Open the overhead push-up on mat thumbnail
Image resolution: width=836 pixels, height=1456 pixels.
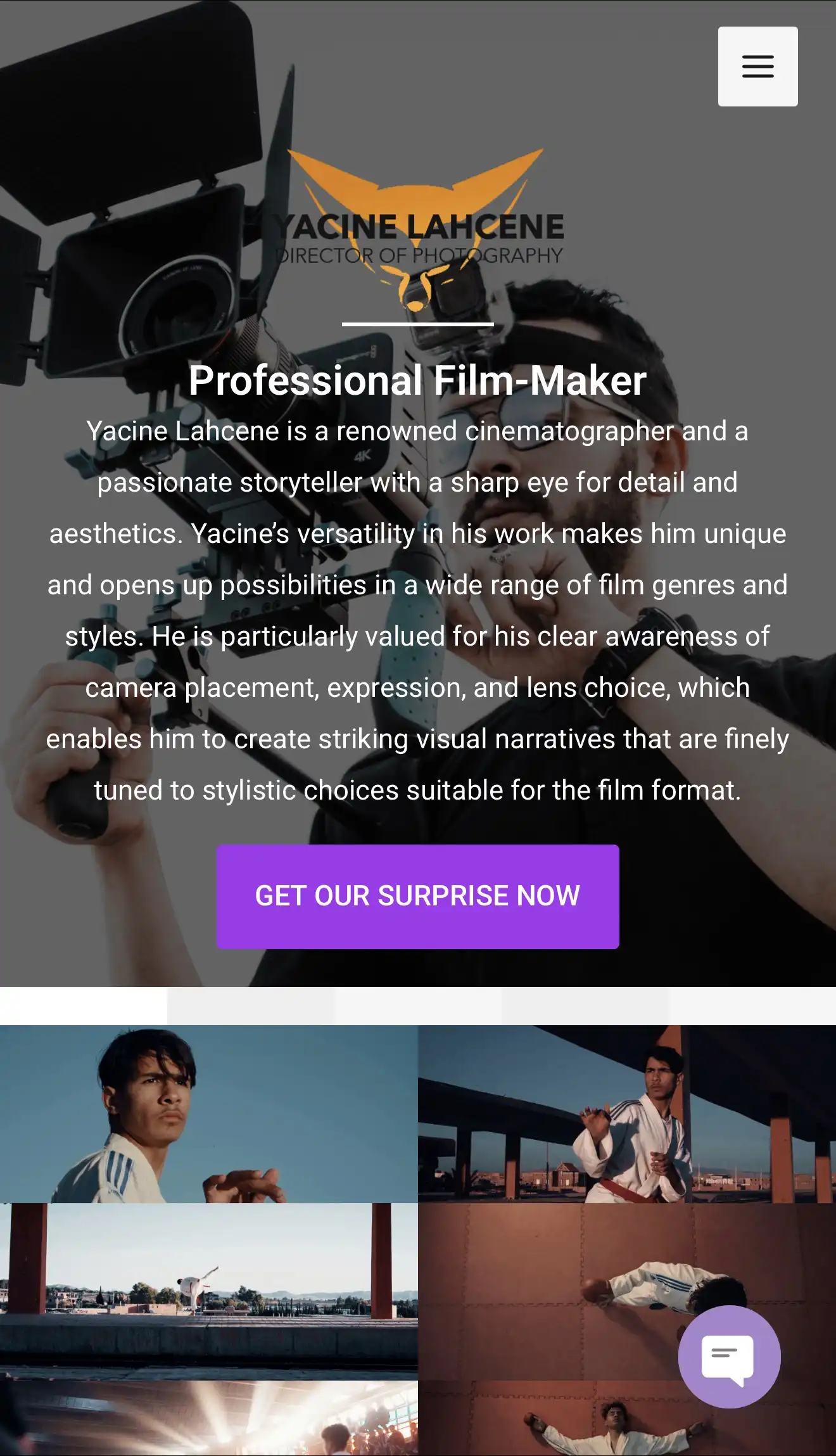click(x=627, y=1291)
